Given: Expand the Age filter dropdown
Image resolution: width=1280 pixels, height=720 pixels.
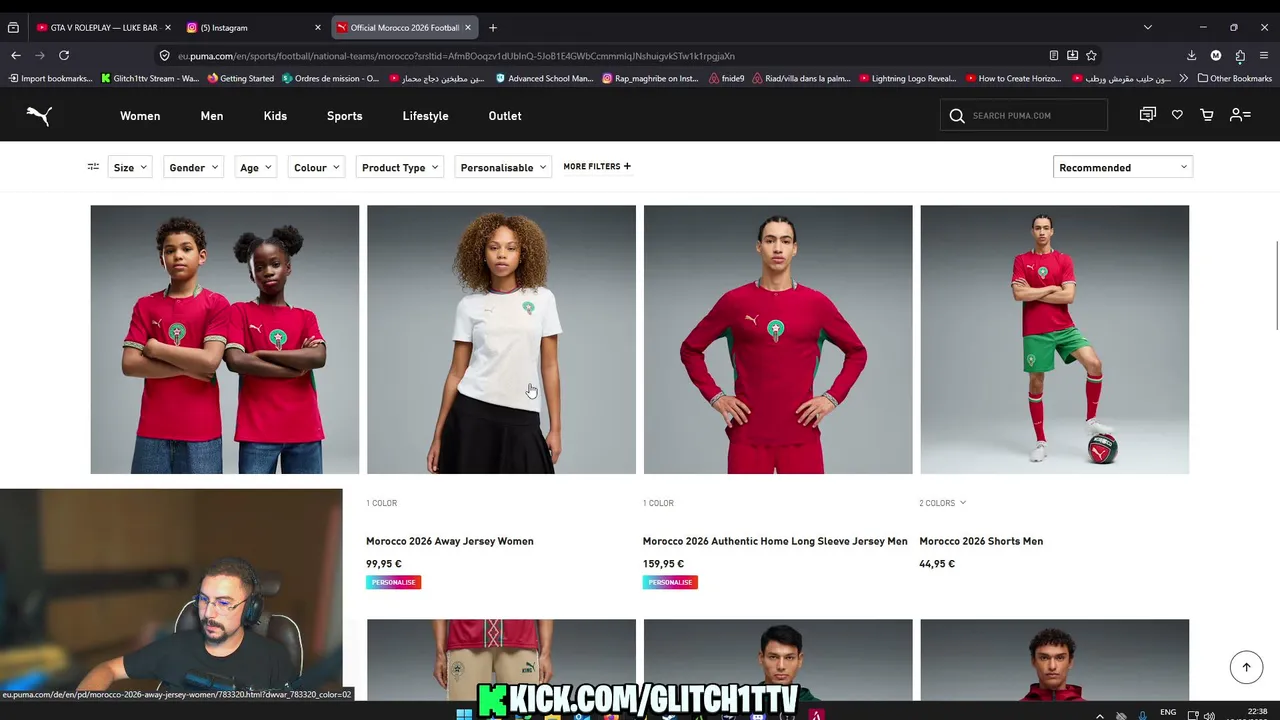Looking at the screenshot, I should 255,167.
